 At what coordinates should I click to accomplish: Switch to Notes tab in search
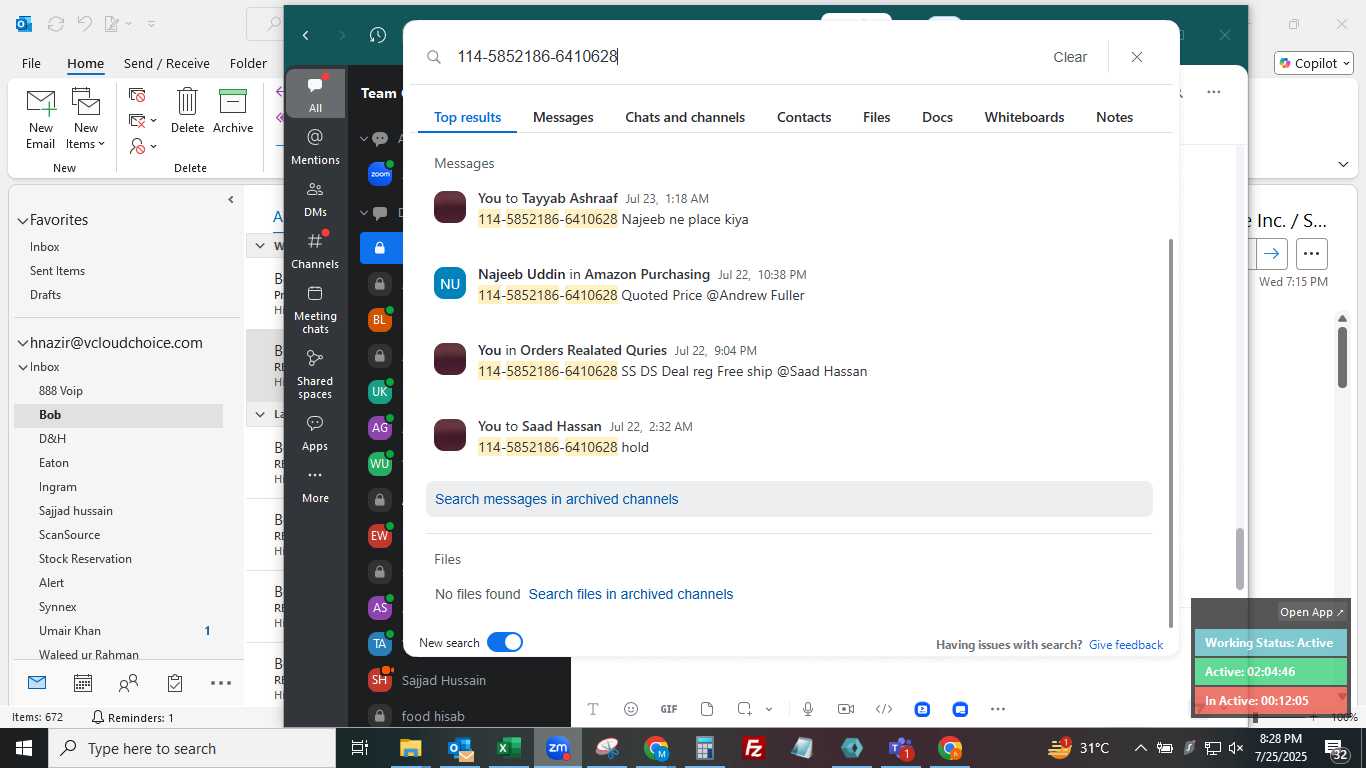1114,117
